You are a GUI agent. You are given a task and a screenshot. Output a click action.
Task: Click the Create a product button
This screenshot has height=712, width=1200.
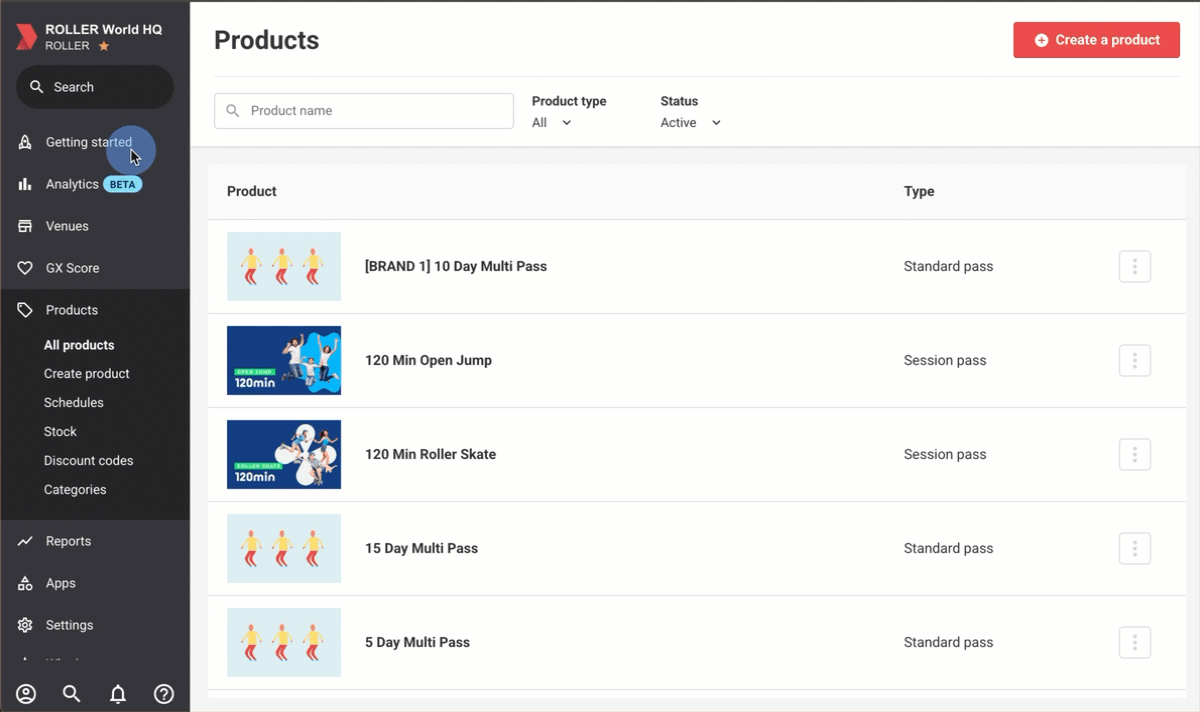[1096, 40]
